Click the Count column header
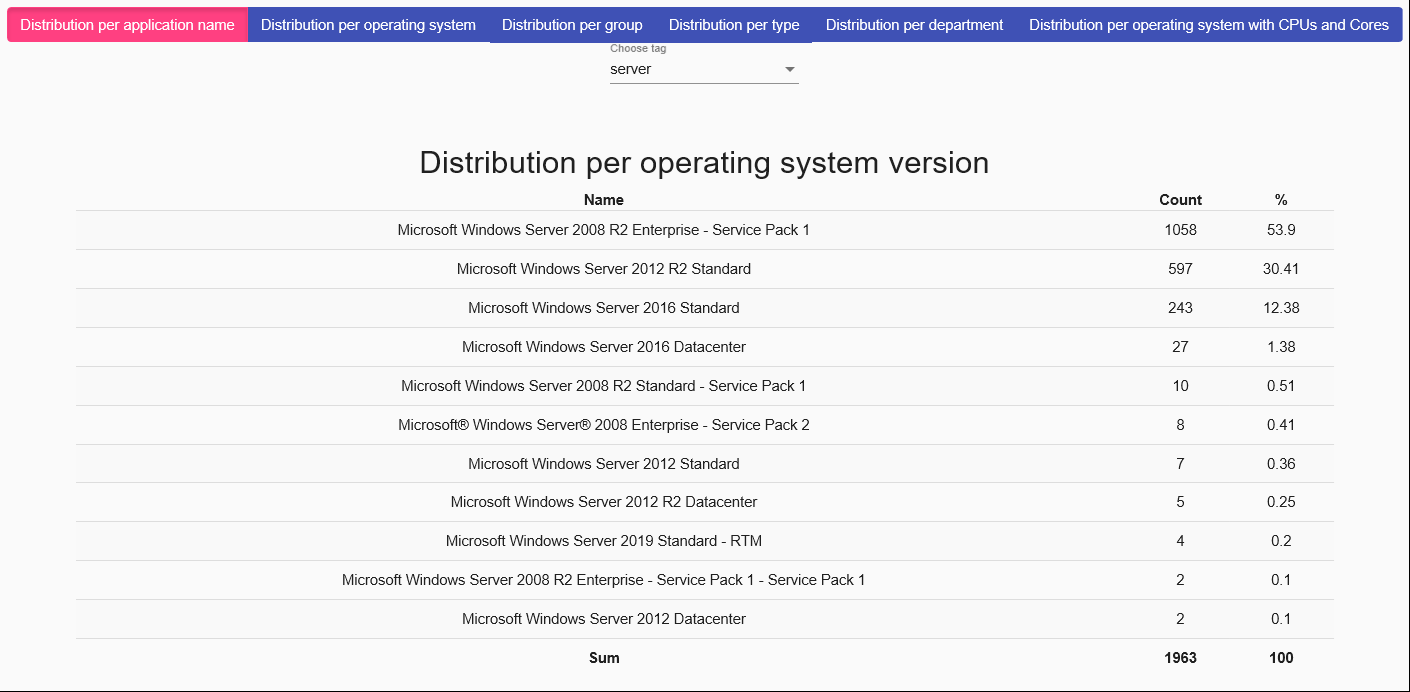This screenshot has height=692, width=1410. [x=1180, y=200]
